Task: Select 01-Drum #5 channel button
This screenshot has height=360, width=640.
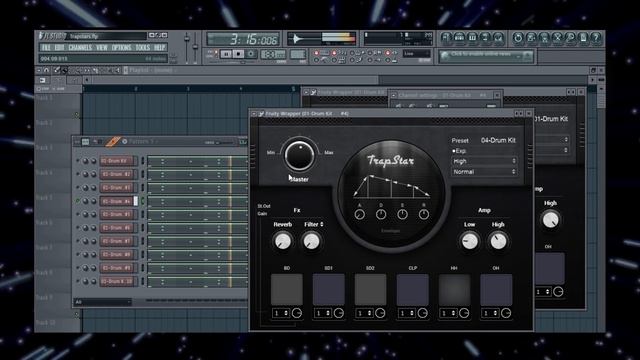Action: click(117, 214)
